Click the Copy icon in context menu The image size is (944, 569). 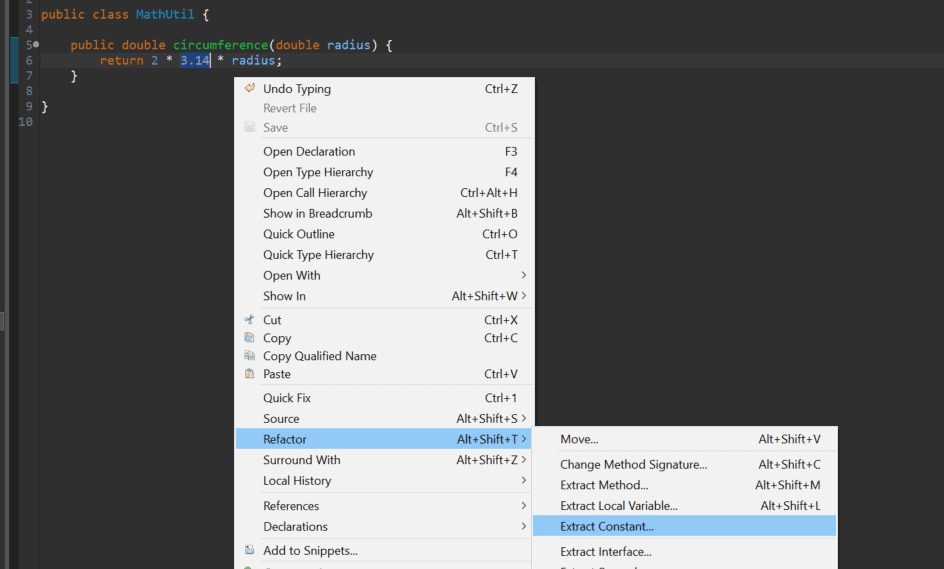point(249,338)
